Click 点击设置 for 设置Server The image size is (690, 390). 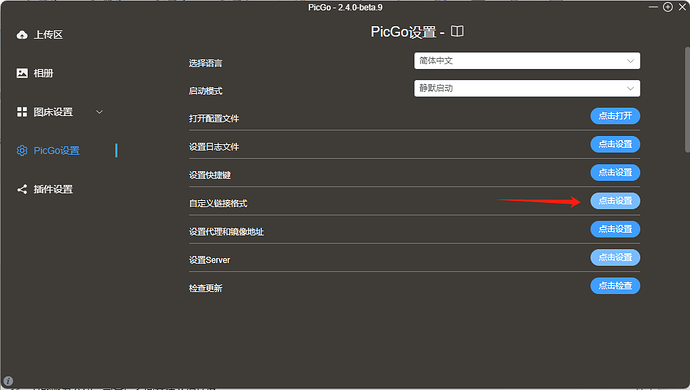pos(615,258)
